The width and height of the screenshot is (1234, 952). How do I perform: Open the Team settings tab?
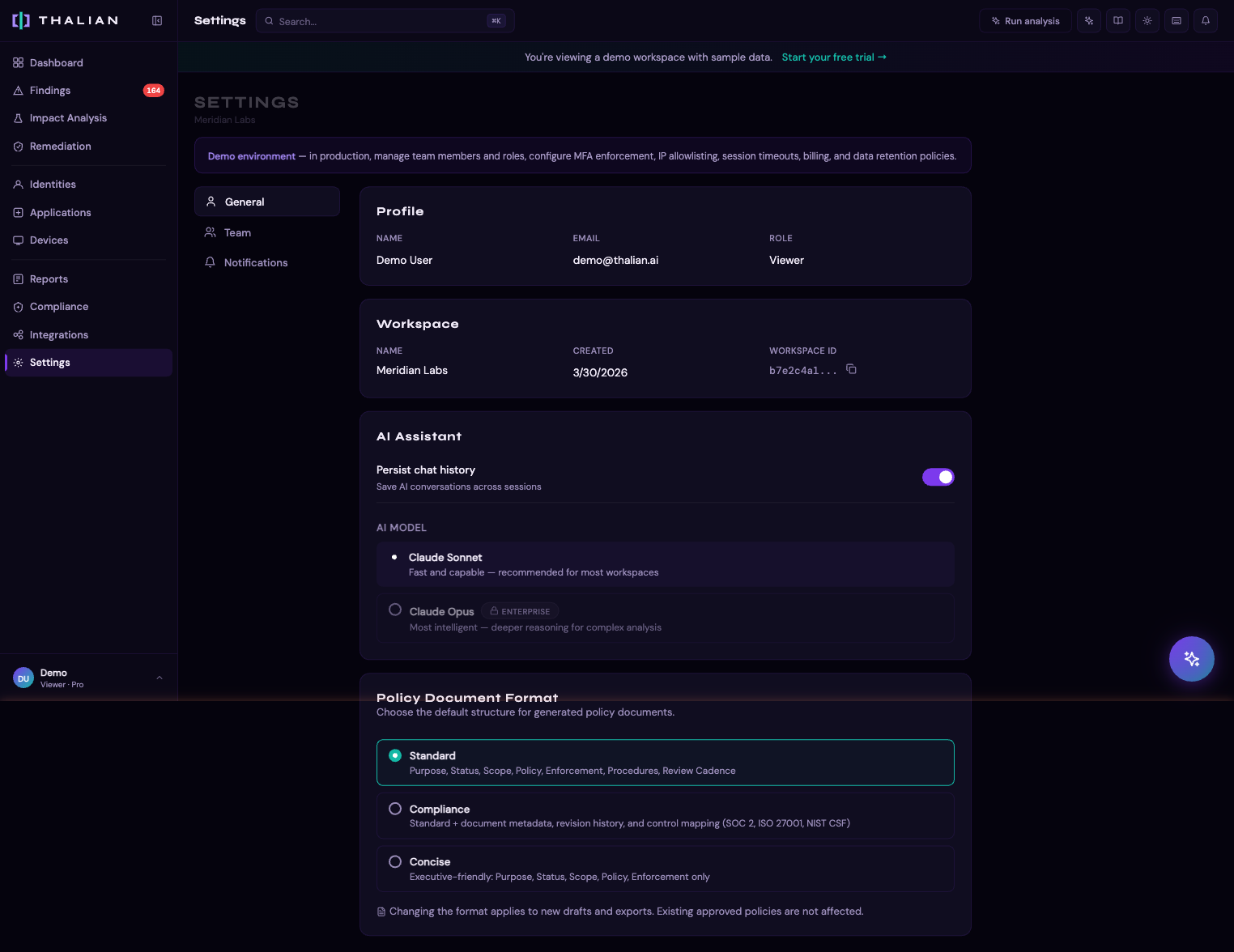pyautogui.click(x=267, y=232)
